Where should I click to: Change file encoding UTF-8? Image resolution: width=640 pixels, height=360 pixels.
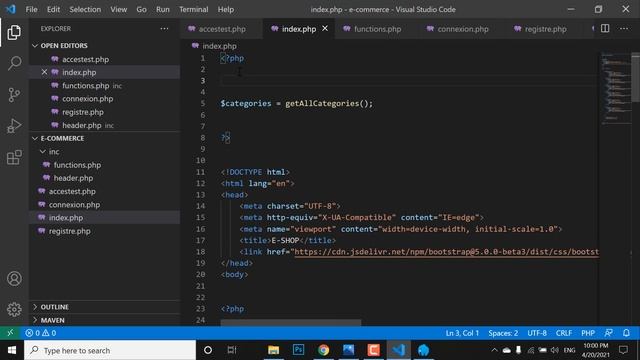click(537, 333)
